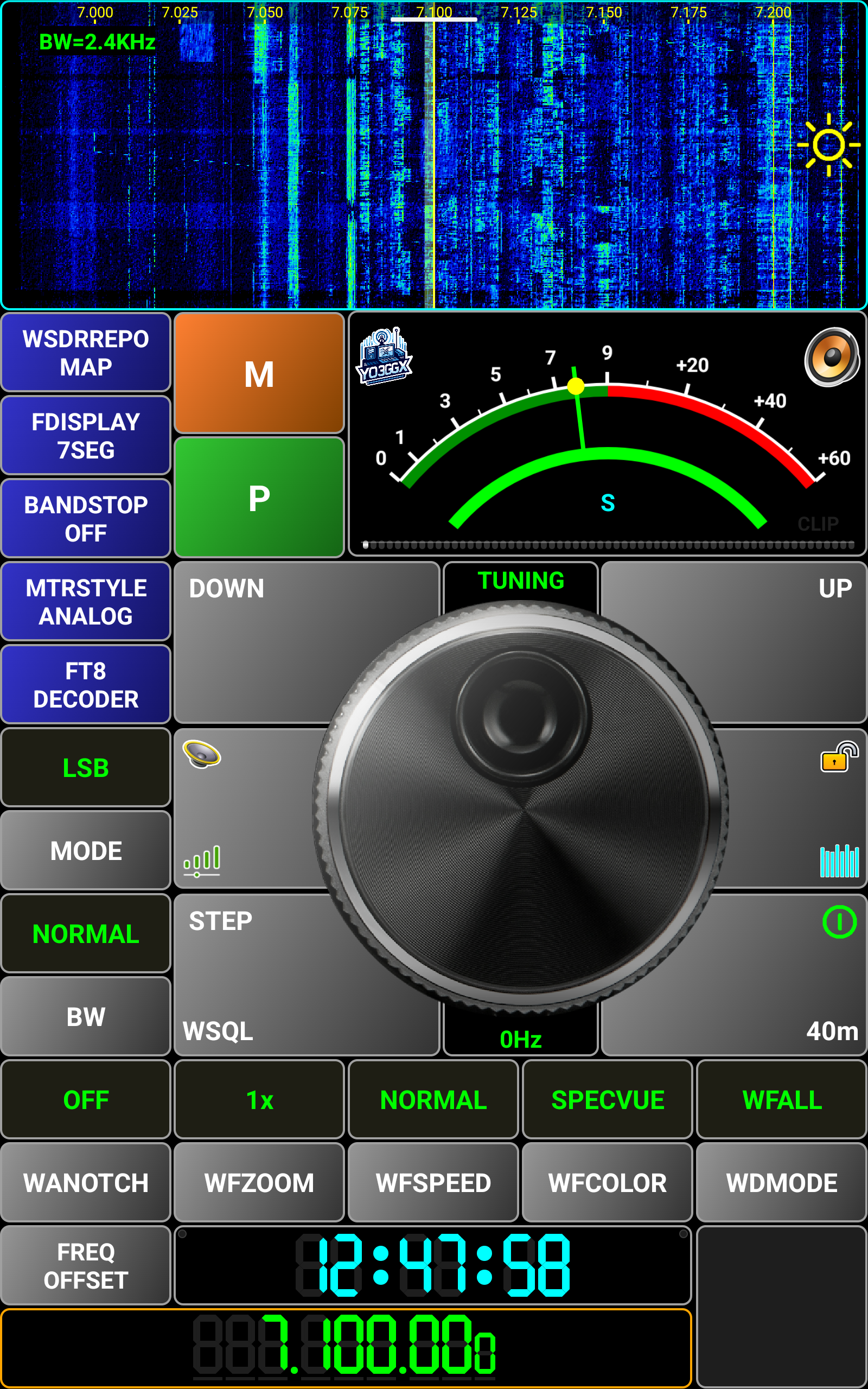Tap the green signal bars icon
The width and height of the screenshot is (868, 1389).
pos(201,861)
